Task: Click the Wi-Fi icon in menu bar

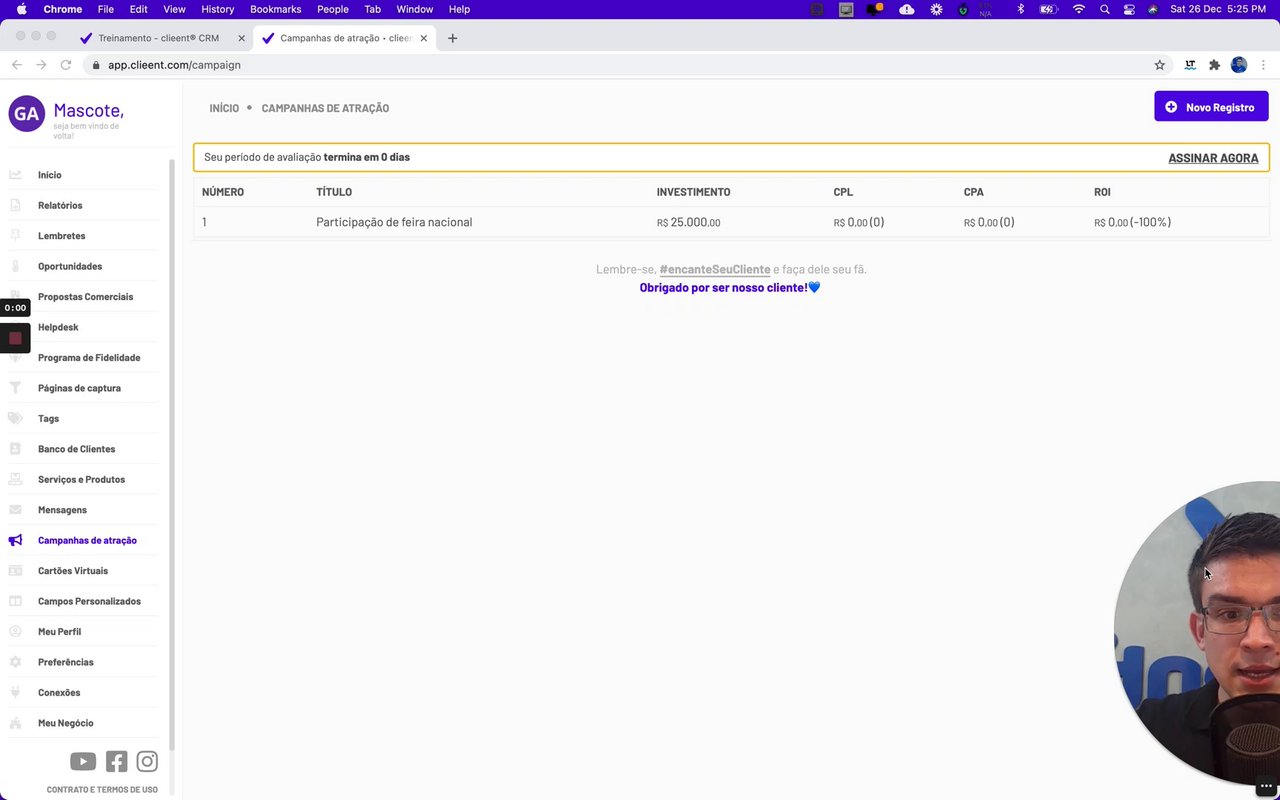Action: (x=1078, y=9)
